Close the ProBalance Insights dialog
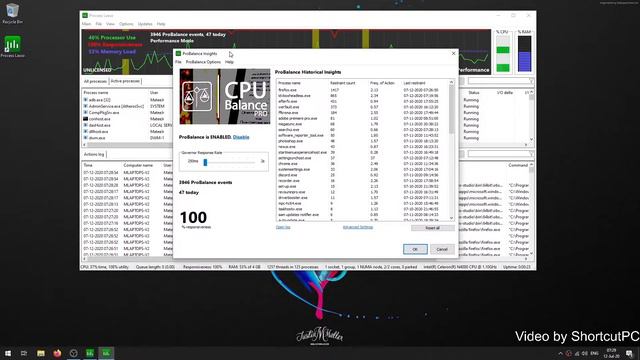Image resolution: width=640 pixels, height=360 pixels. 453,53
